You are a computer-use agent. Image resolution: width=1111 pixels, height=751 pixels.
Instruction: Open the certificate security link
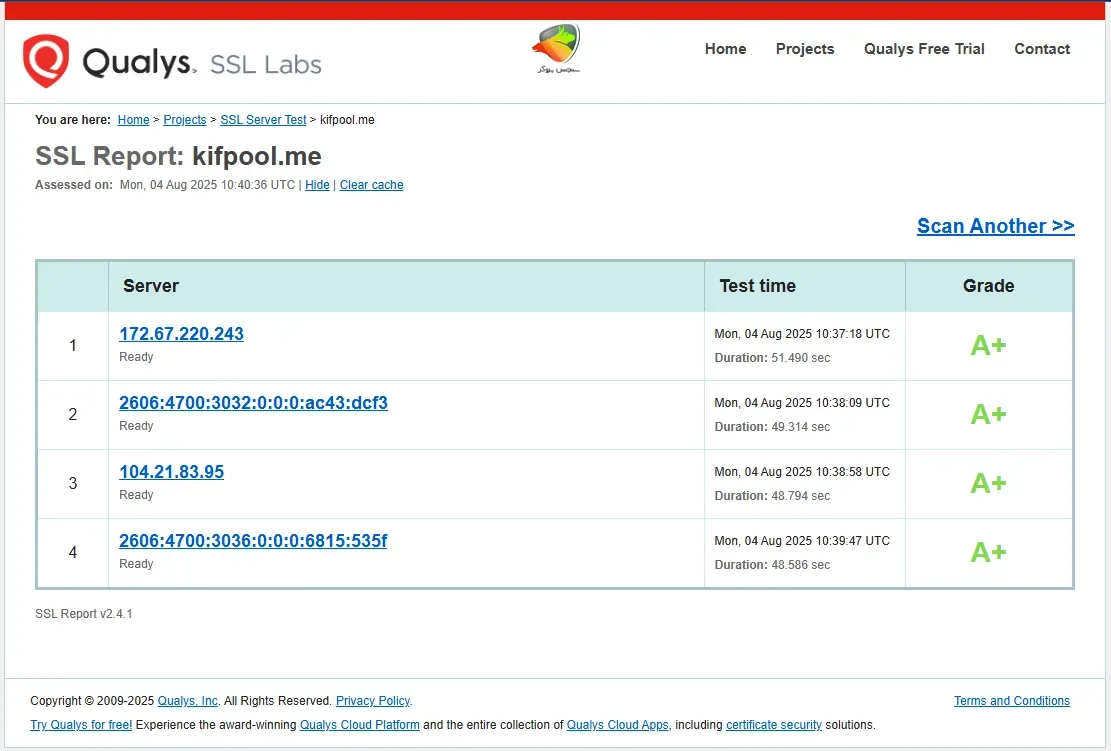774,725
